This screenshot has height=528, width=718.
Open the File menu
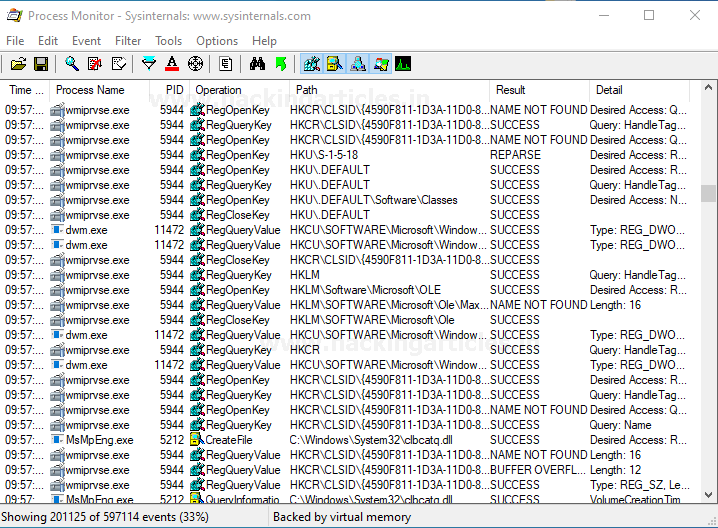(15, 41)
